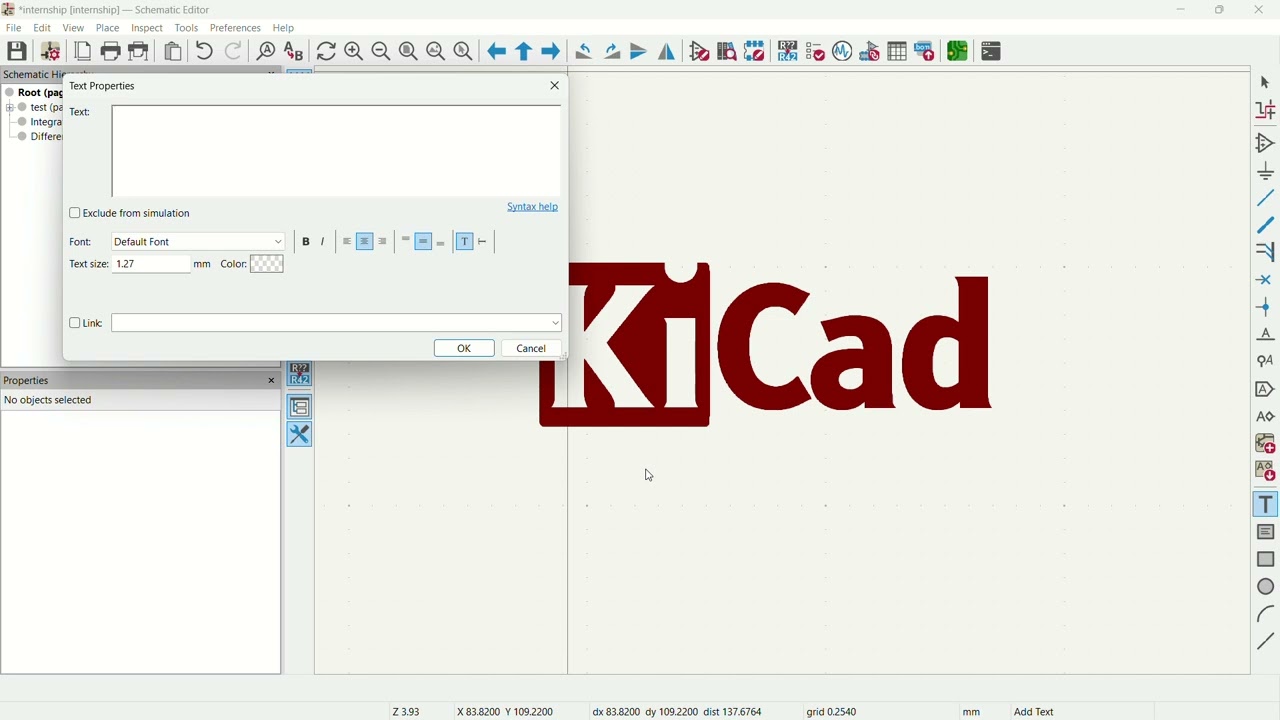Undo the last action
This screenshot has width=1280, height=720.
[x=204, y=52]
